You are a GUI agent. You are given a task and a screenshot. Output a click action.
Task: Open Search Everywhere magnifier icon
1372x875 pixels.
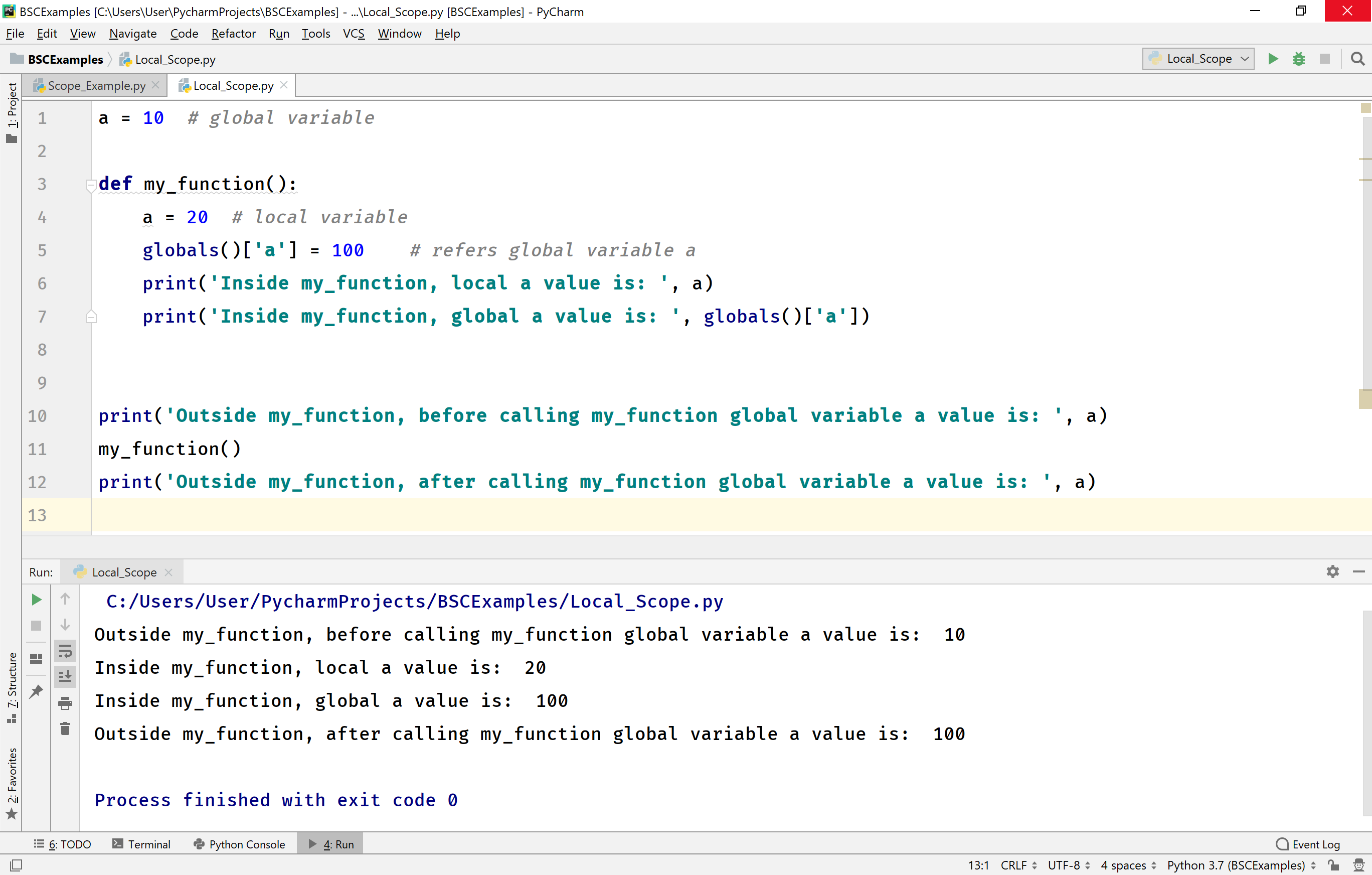point(1358,59)
